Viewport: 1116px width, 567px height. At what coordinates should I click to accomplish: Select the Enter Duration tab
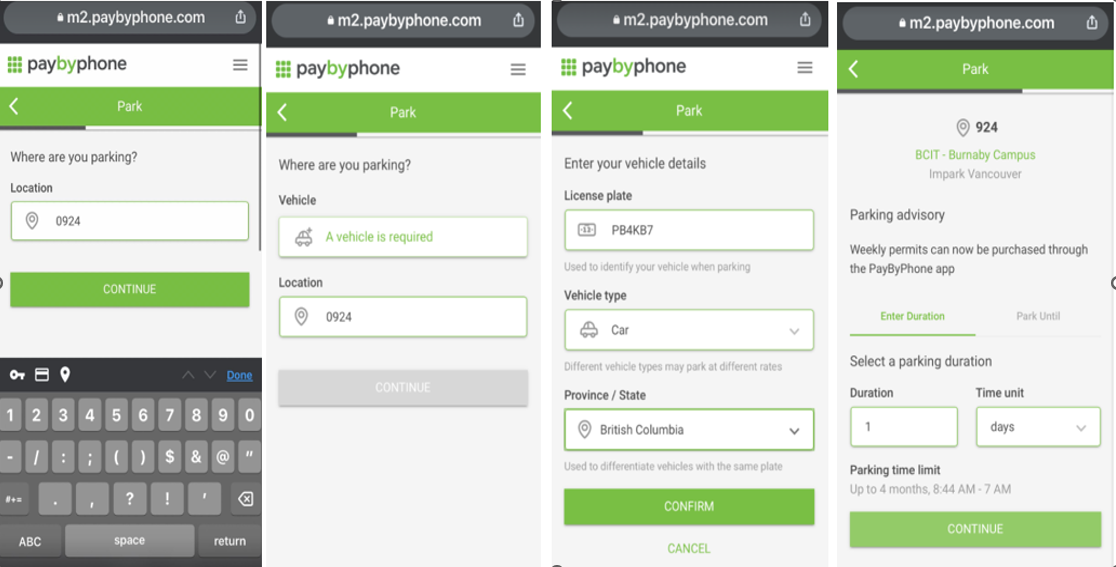[912, 316]
